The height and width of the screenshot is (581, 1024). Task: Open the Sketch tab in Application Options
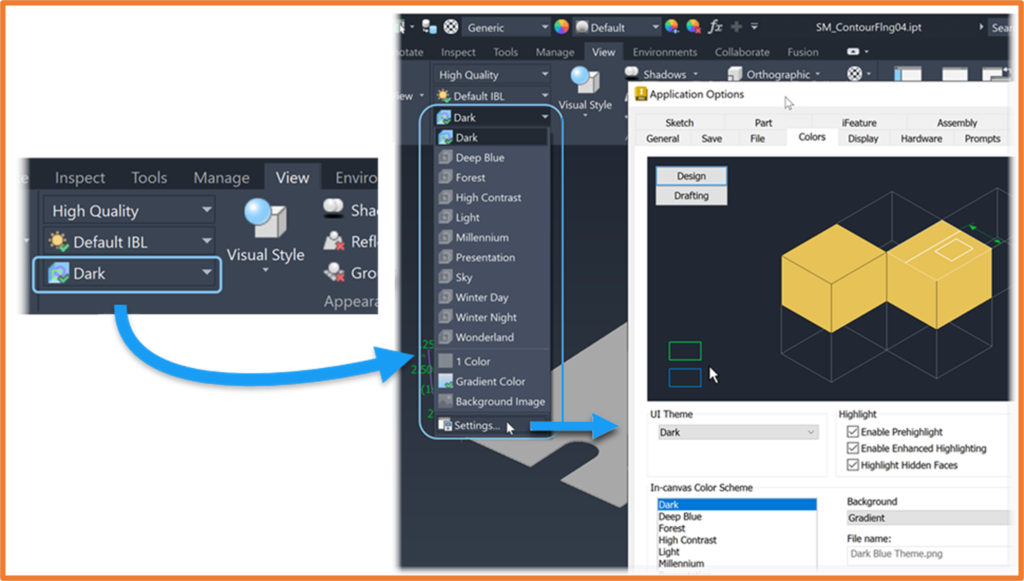click(x=679, y=123)
